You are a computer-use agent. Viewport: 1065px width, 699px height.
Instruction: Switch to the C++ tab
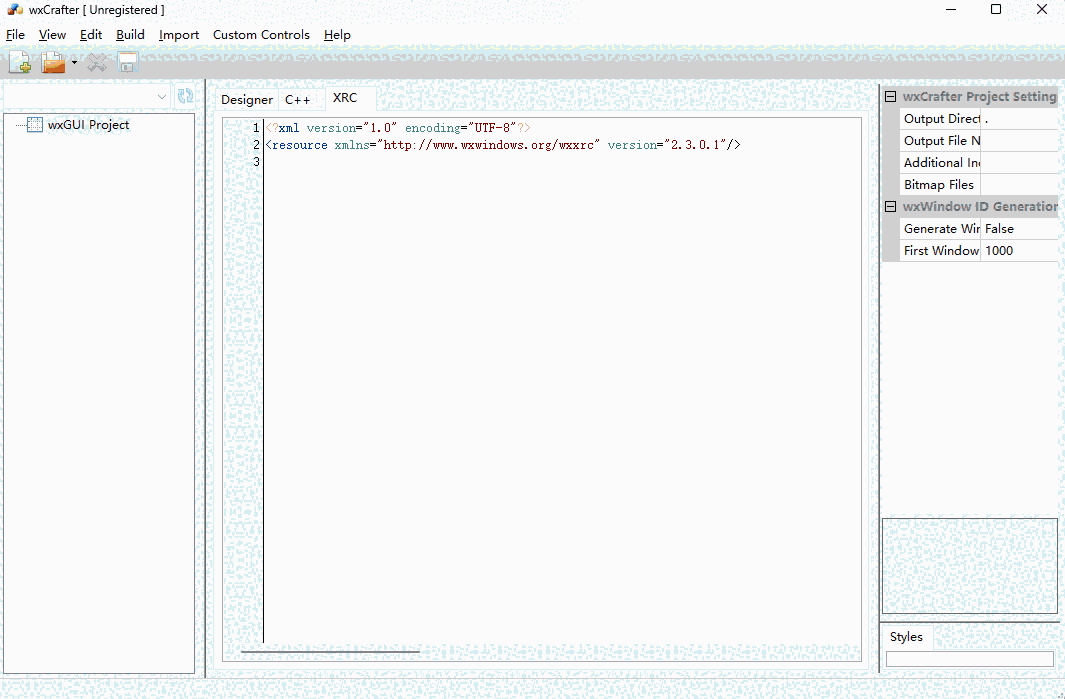pyautogui.click(x=297, y=100)
